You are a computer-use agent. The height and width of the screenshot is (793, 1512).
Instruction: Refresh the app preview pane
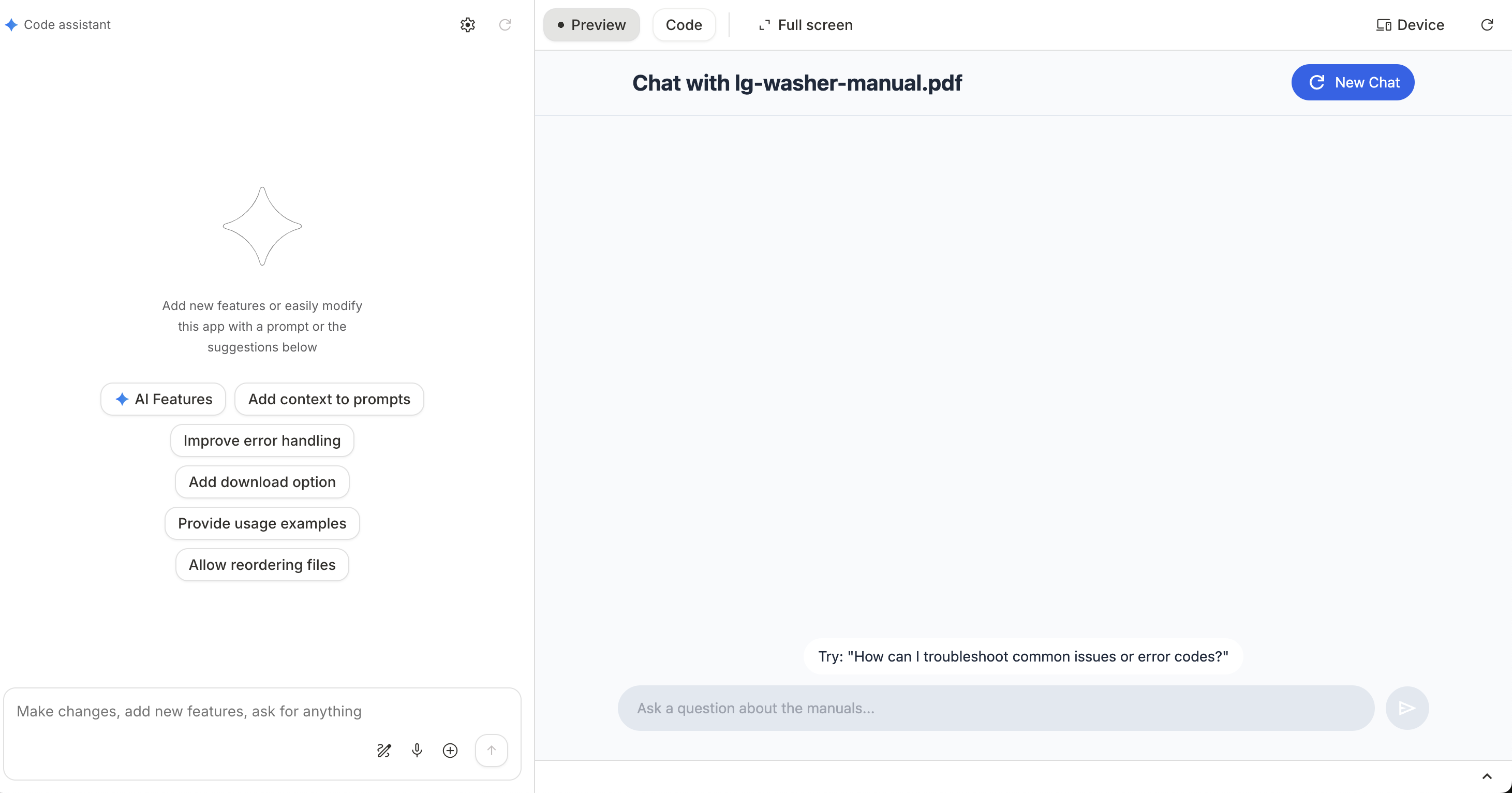coord(1487,25)
